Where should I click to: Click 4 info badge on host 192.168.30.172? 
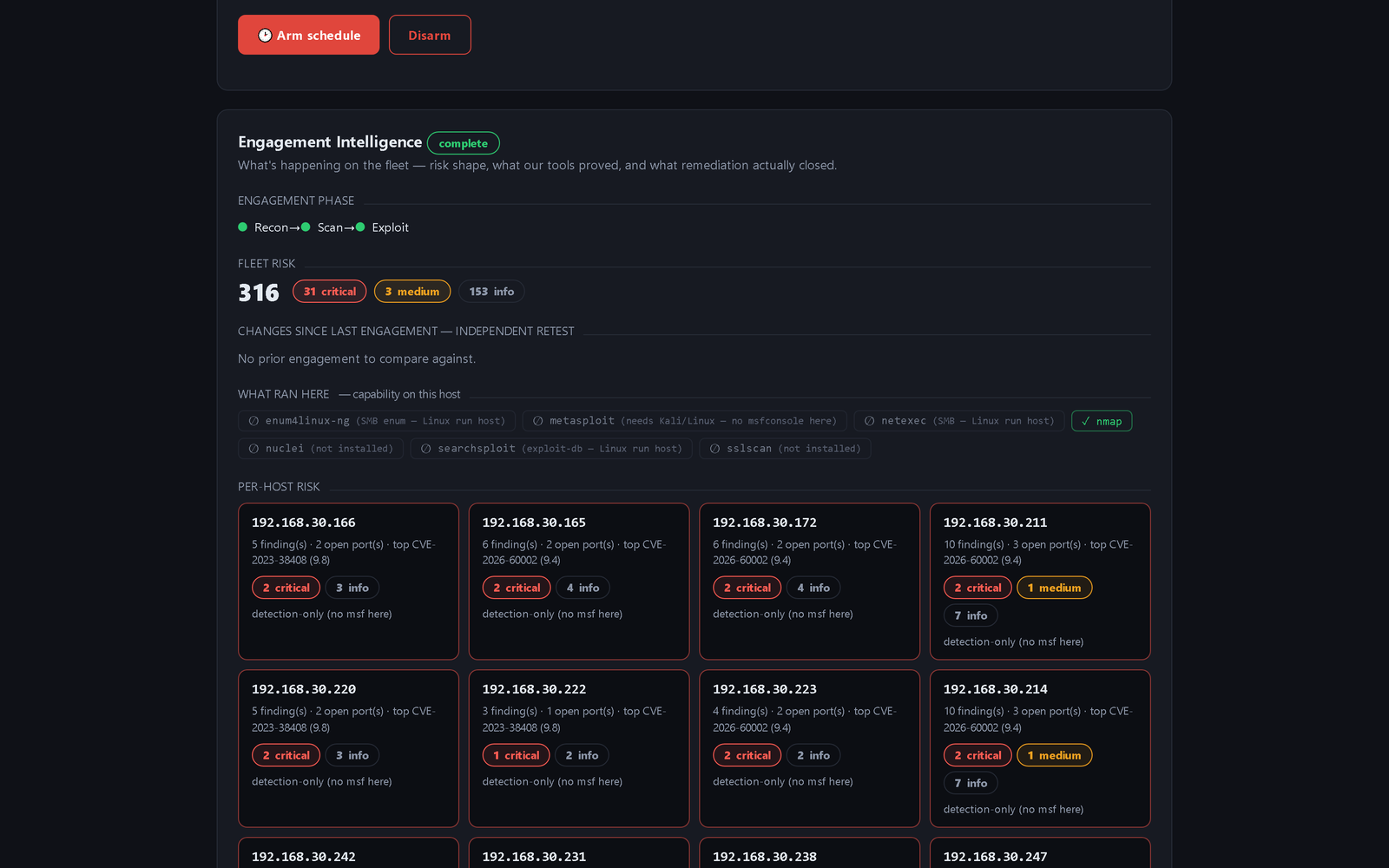click(813, 588)
